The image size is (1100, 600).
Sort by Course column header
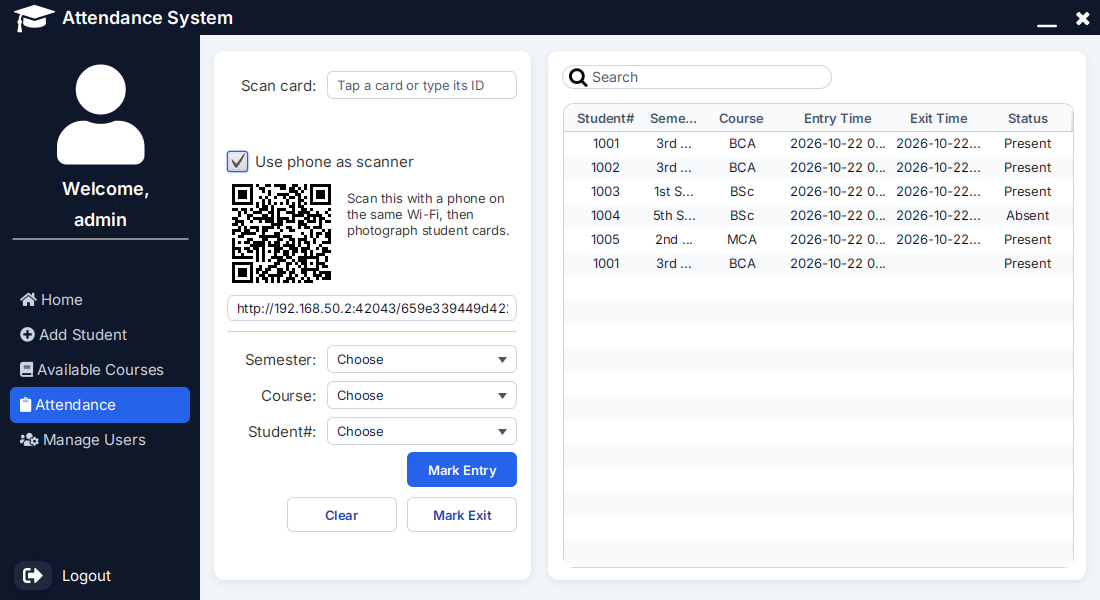[x=742, y=119]
